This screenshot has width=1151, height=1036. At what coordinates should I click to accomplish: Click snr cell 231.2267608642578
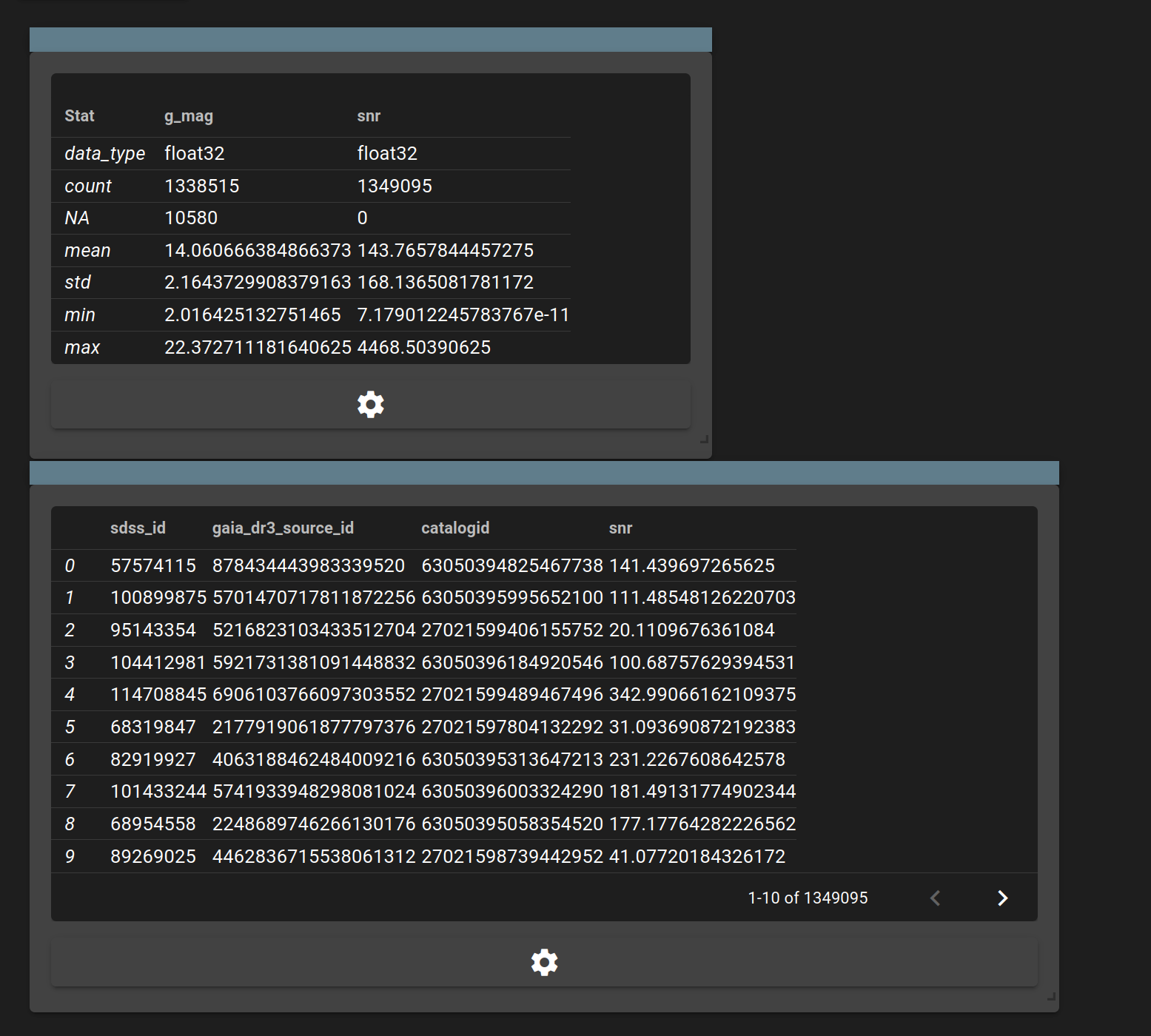pyautogui.click(x=697, y=759)
